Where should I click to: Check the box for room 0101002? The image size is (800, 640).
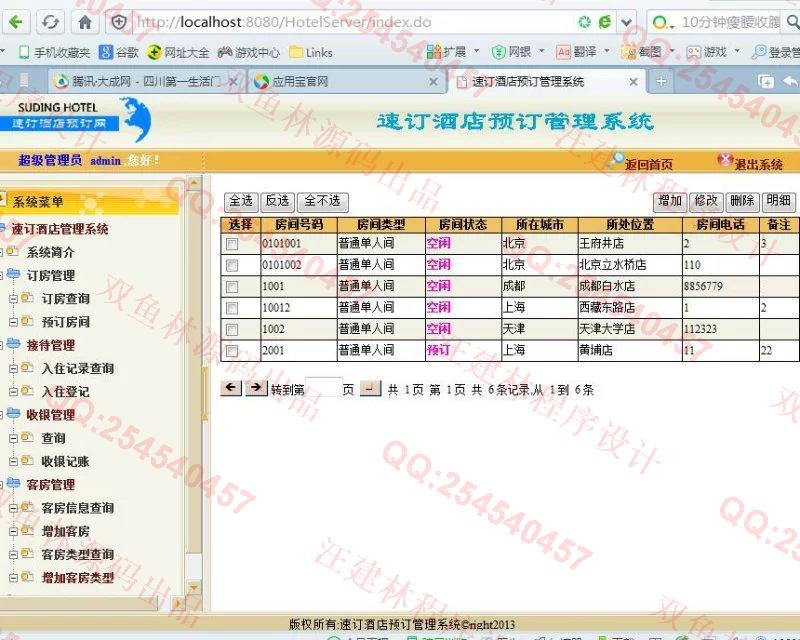[x=232, y=265]
